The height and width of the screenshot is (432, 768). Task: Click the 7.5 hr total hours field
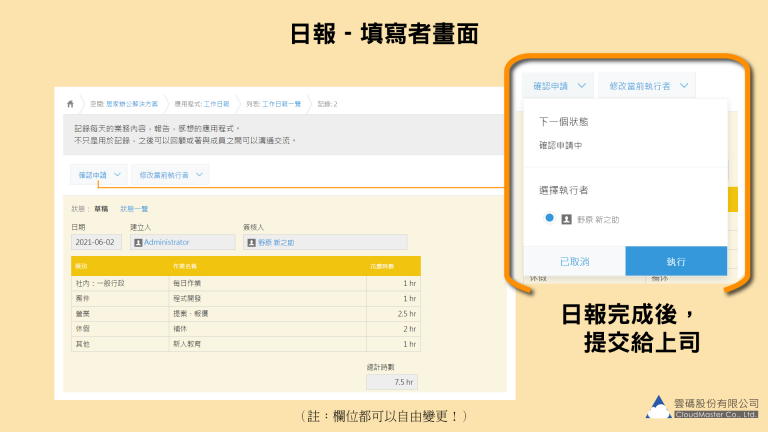point(392,381)
